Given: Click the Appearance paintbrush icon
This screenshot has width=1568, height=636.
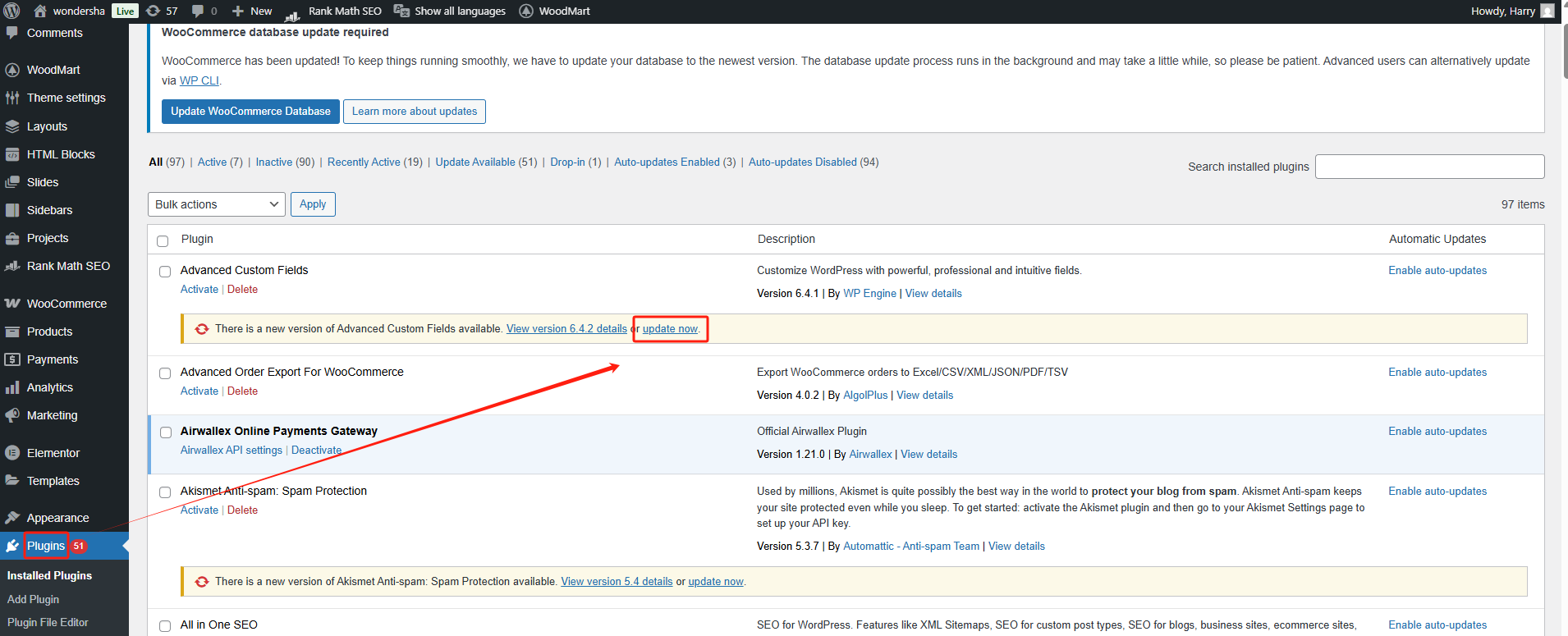Looking at the screenshot, I should click(12, 518).
